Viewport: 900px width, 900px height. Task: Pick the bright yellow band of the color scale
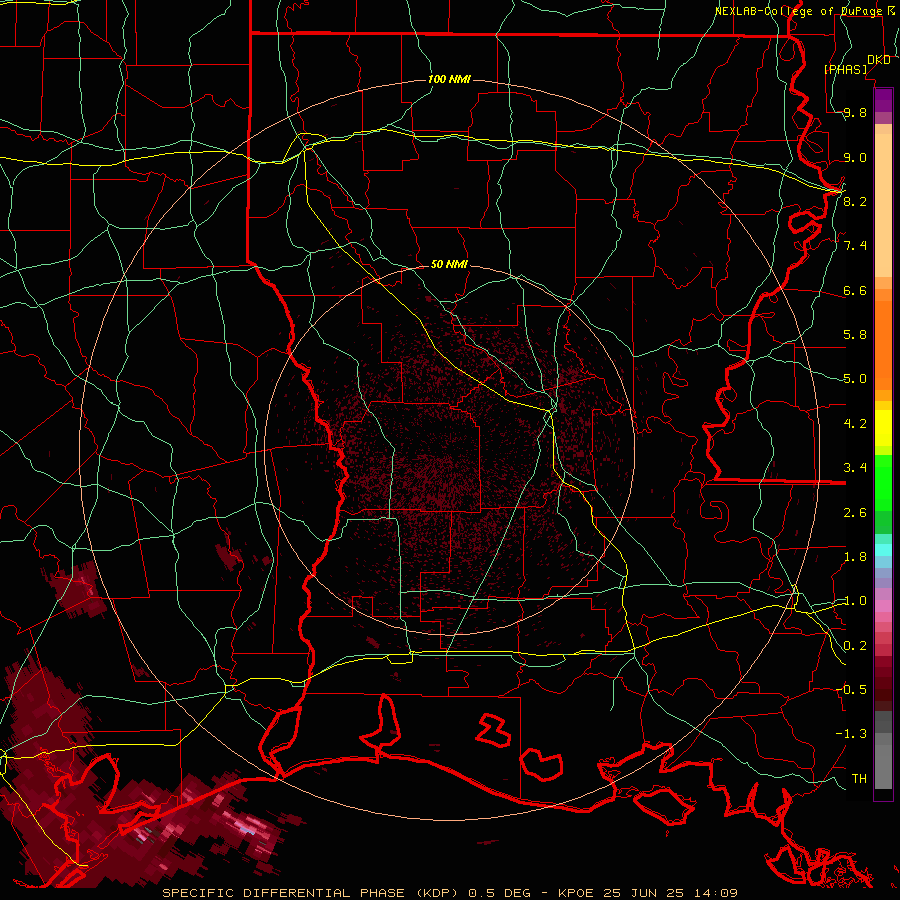click(883, 428)
